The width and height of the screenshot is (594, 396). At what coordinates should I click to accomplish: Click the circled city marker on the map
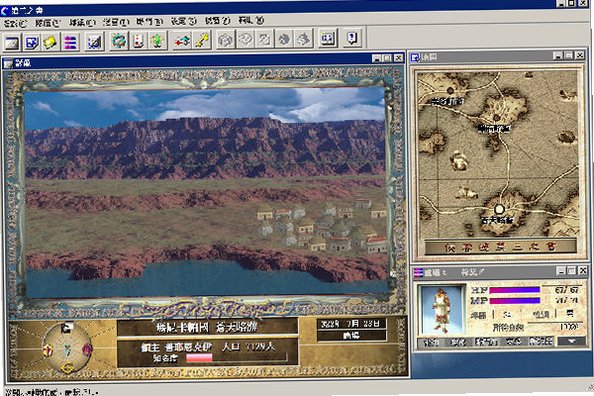point(499,209)
